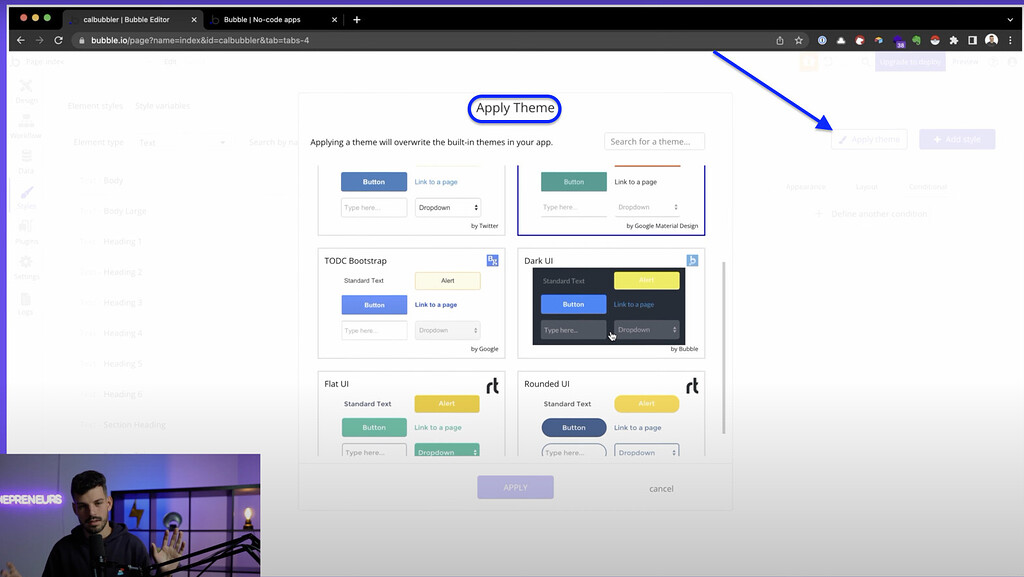
Task: Open Chrome's three-dot menu
Action: 1011,40
